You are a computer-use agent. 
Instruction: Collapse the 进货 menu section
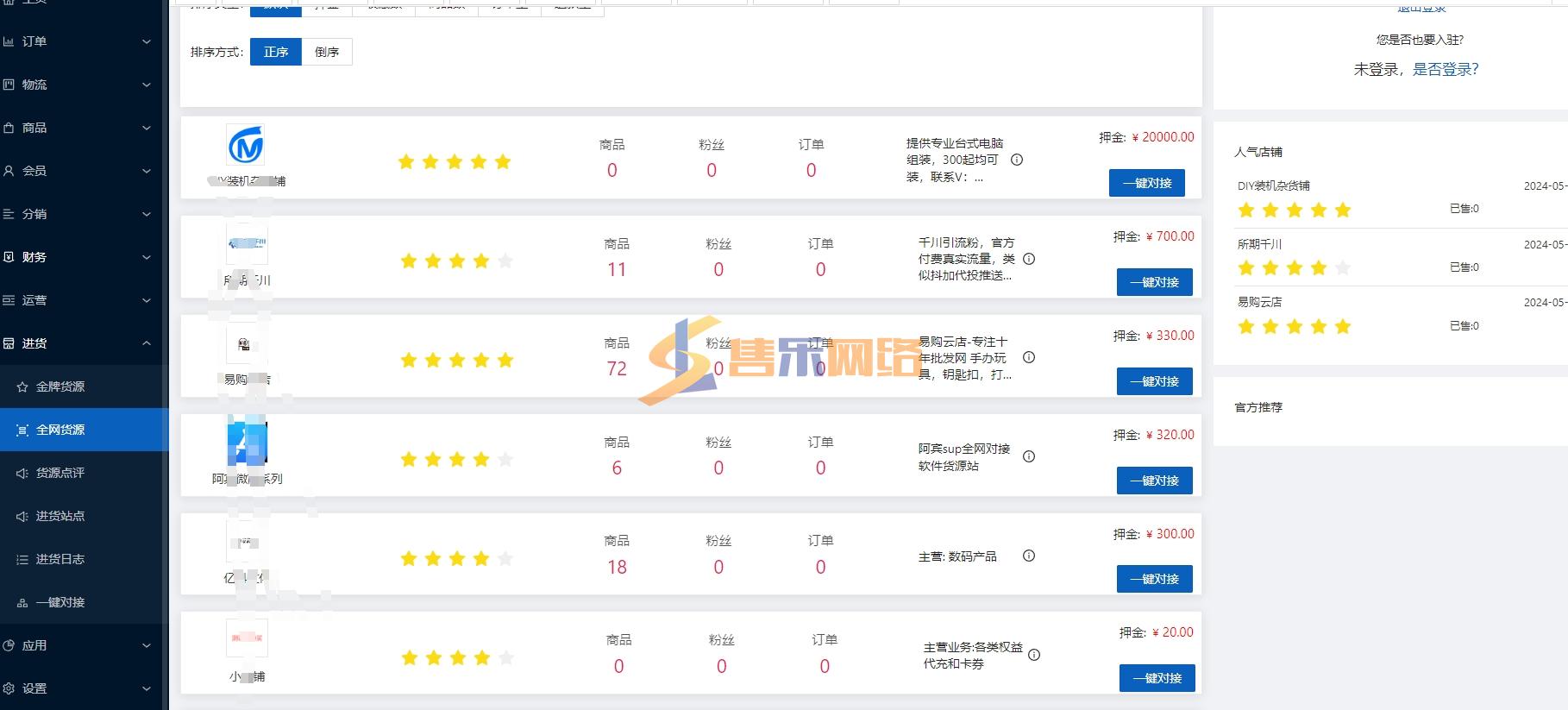point(147,343)
